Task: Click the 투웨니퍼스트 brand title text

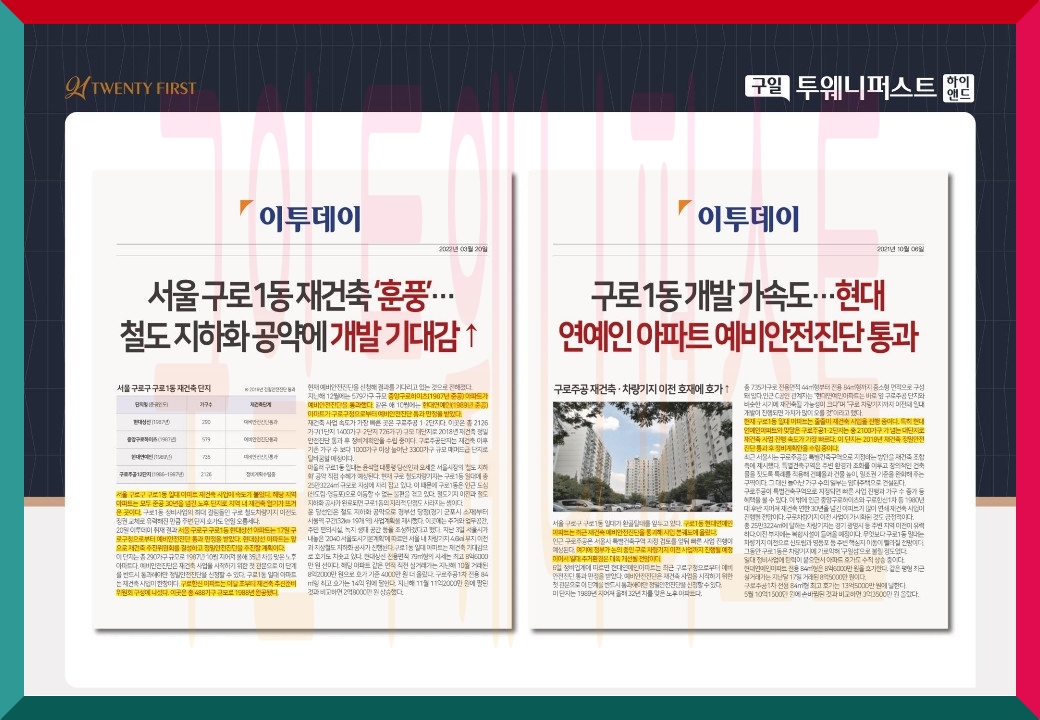Action: tap(866, 88)
